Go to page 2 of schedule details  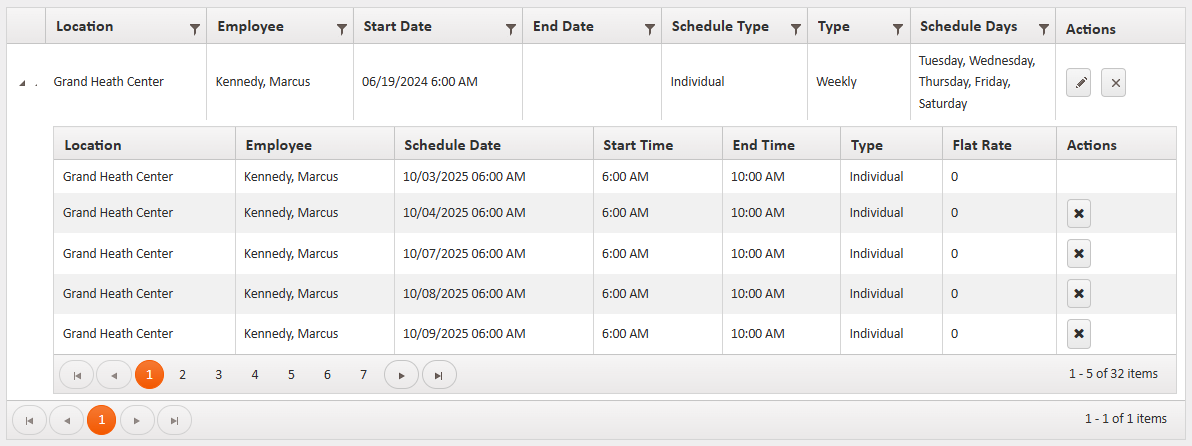pos(182,375)
